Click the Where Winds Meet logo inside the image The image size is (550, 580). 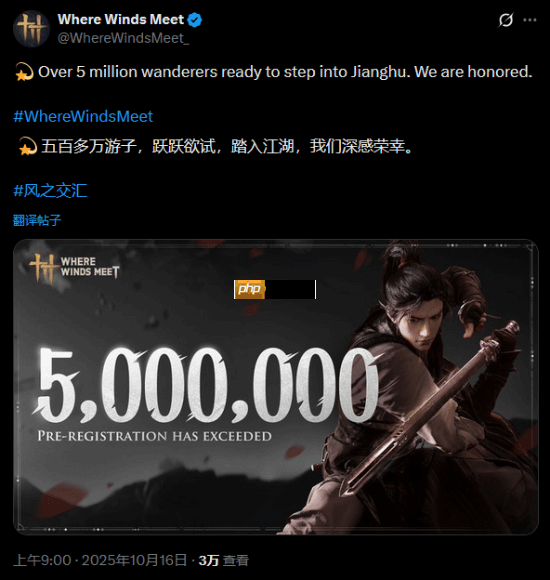(x=74, y=268)
